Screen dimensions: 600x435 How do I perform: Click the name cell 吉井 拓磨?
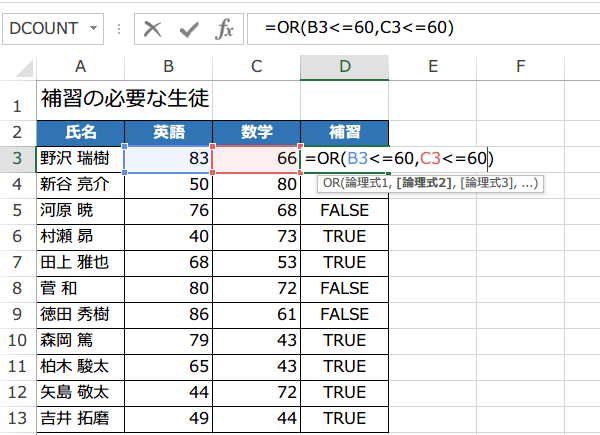80,419
